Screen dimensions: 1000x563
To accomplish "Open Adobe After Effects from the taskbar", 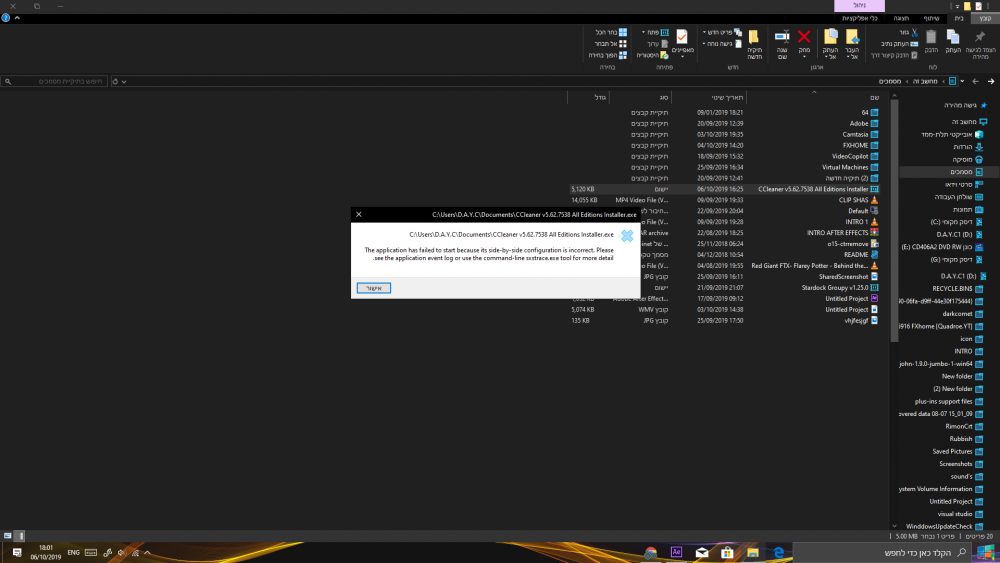I will pyautogui.click(x=676, y=552).
